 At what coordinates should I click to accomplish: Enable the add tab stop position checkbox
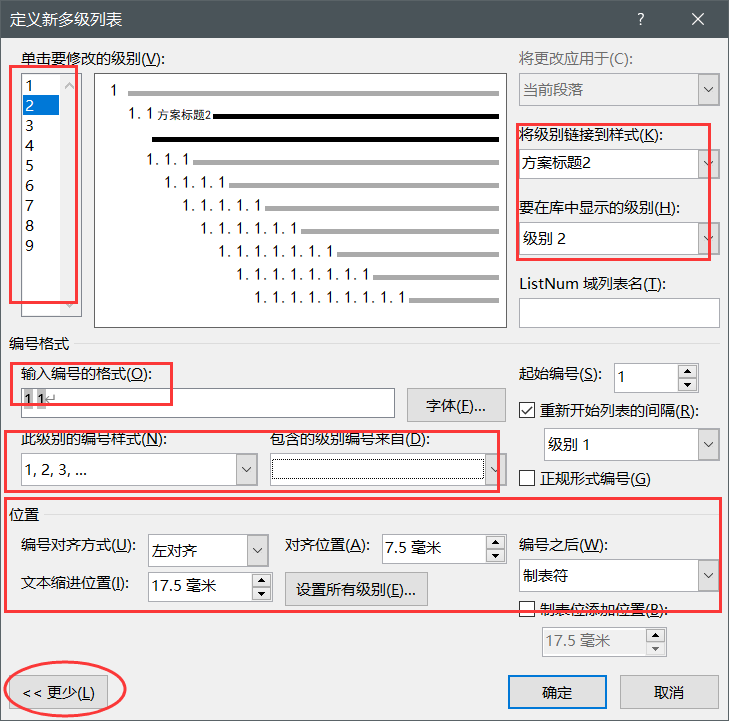click(x=528, y=609)
